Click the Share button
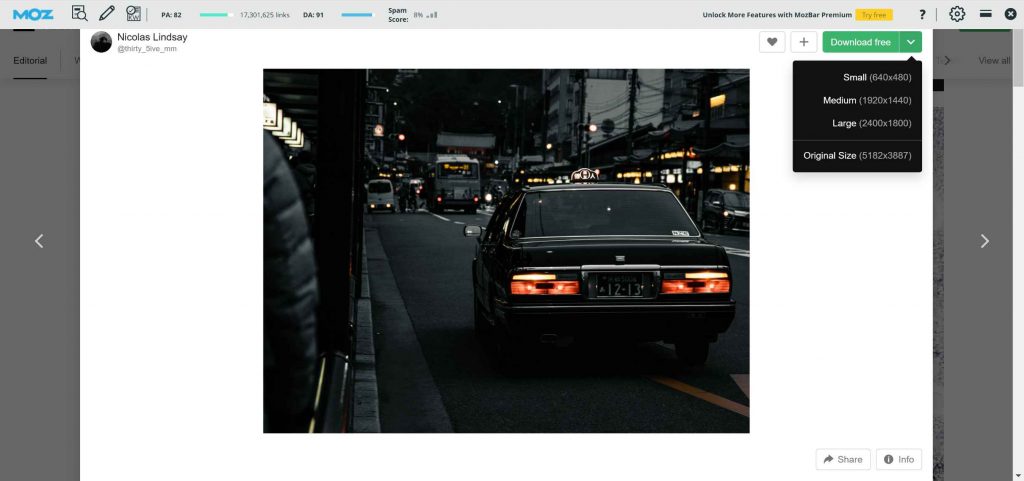Image resolution: width=1024 pixels, height=481 pixels. 842,459
